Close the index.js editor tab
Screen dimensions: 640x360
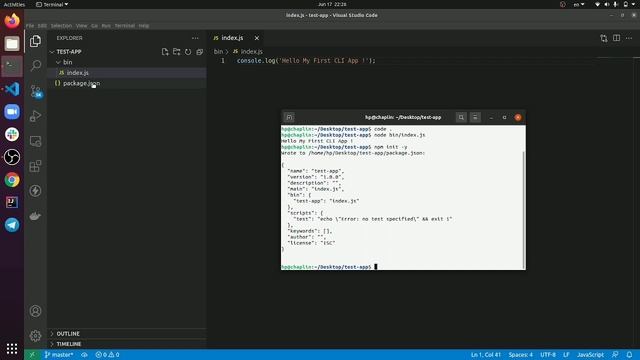[257, 38]
